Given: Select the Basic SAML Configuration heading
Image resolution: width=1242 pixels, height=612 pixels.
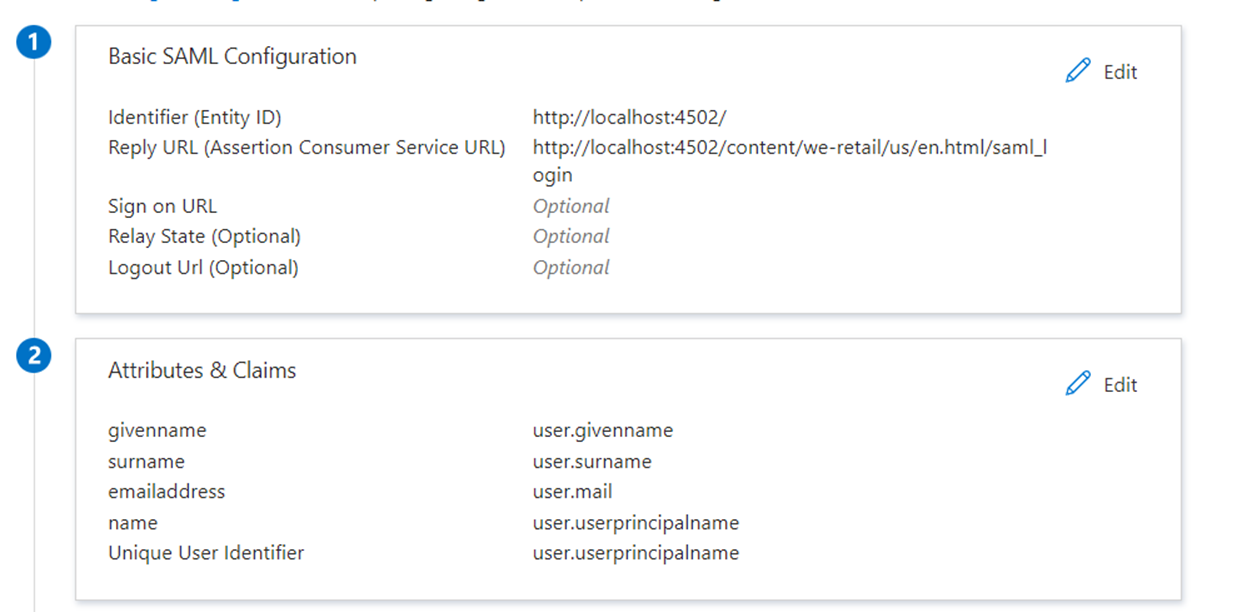Looking at the screenshot, I should click(232, 56).
